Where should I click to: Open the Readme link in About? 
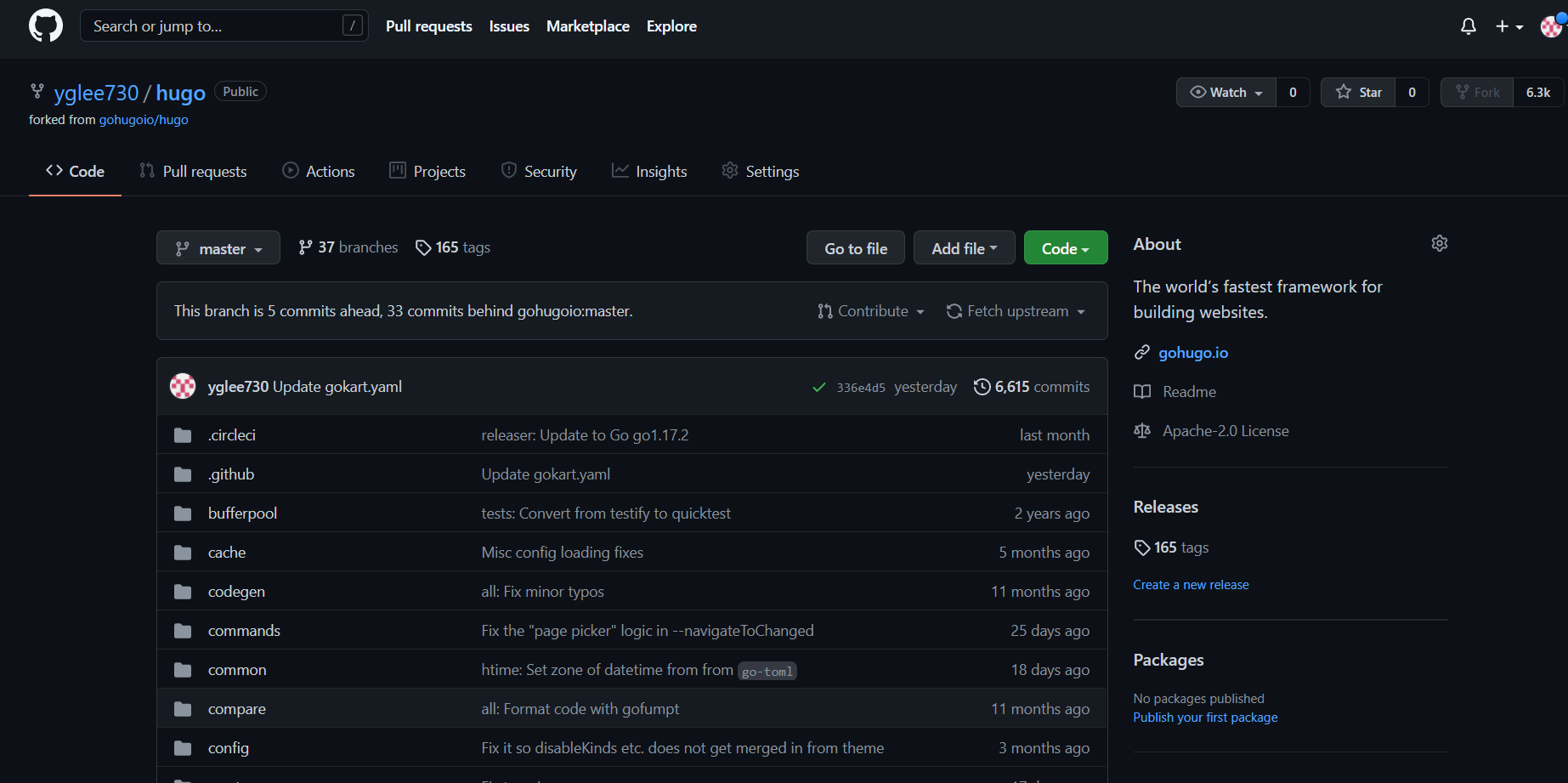1189,392
